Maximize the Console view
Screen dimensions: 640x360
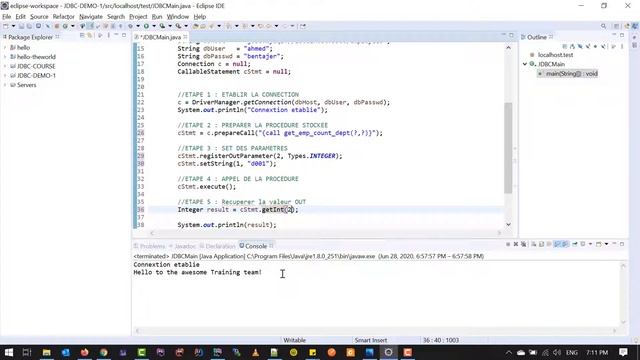622,244
